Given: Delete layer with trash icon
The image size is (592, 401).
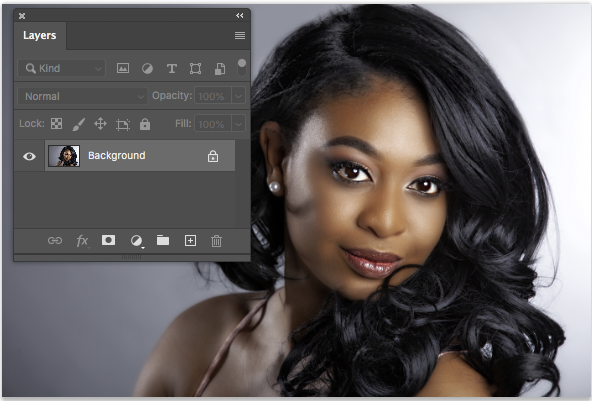Looking at the screenshot, I should pyautogui.click(x=216, y=241).
